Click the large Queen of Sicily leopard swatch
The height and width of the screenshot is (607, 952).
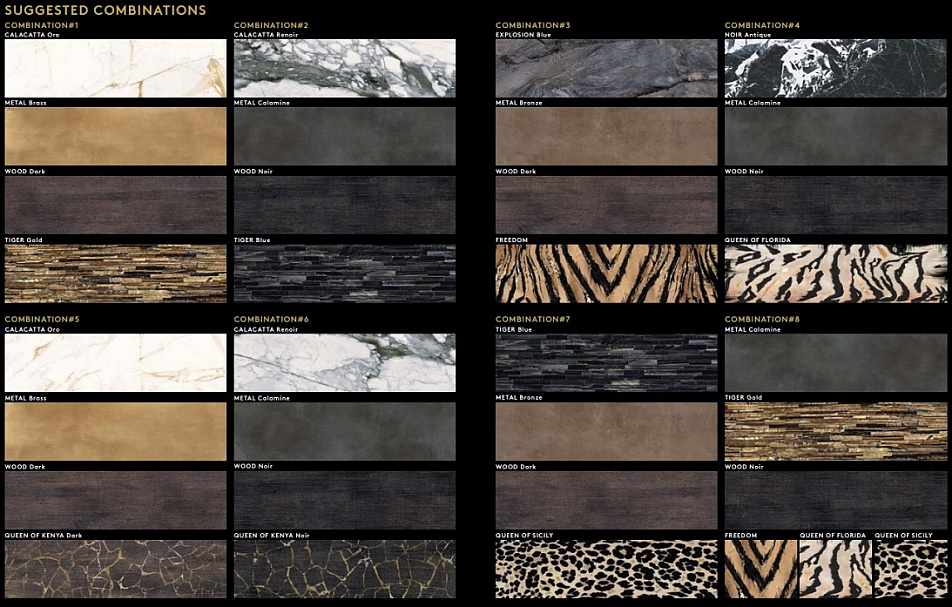click(606, 569)
